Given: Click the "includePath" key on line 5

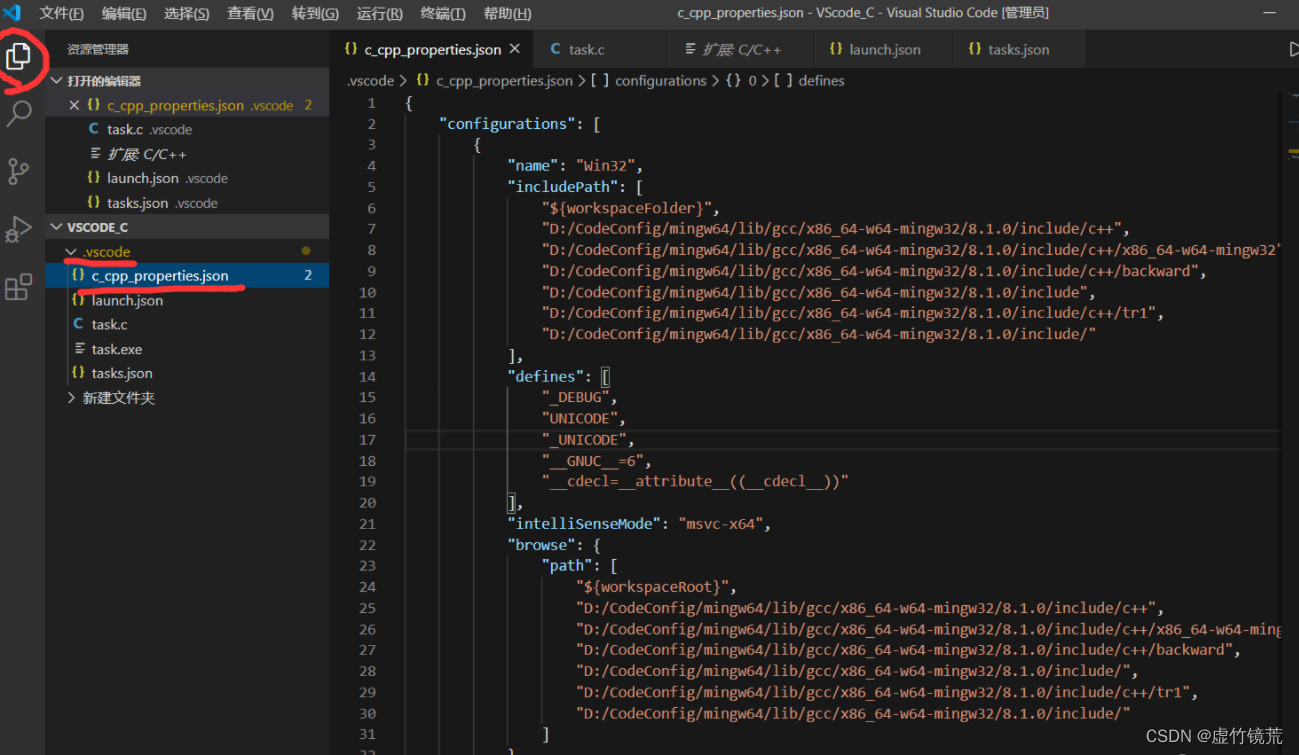Looking at the screenshot, I should [x=561, y=187].
